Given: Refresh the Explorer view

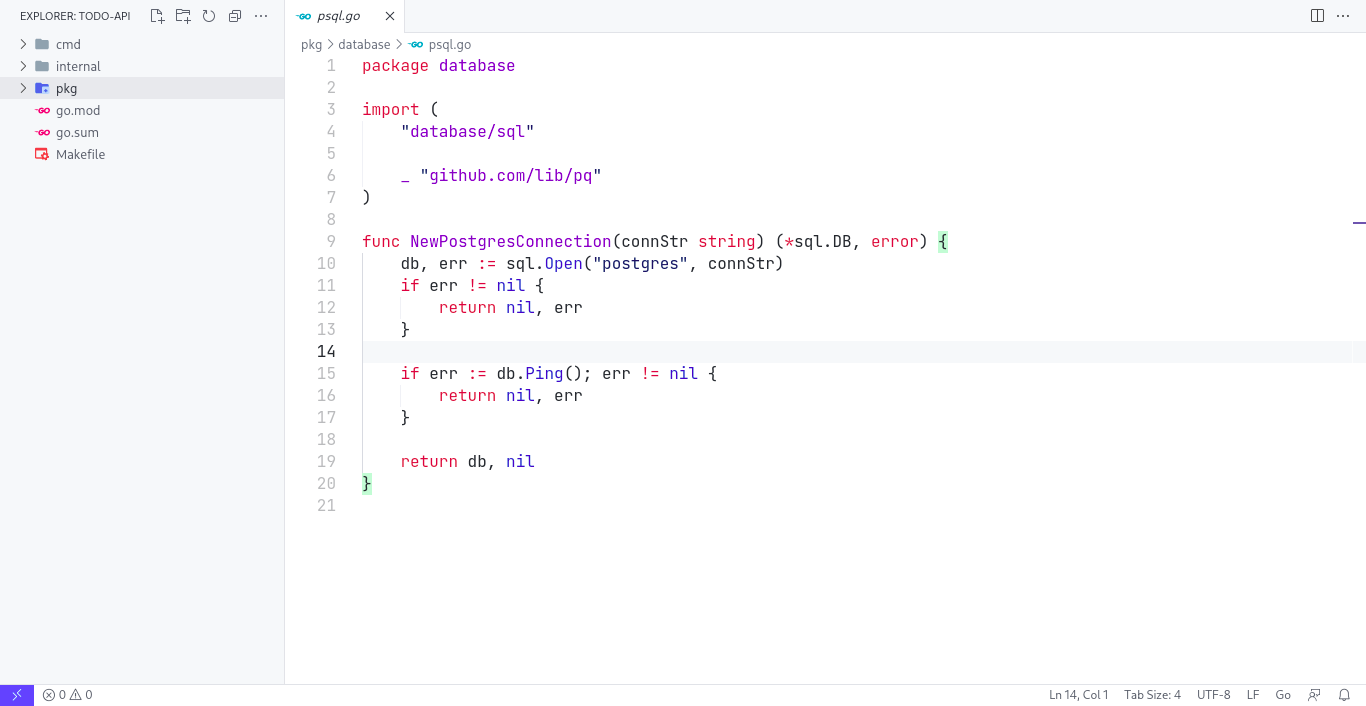Looking at the screenshot, I should point(208,16).
